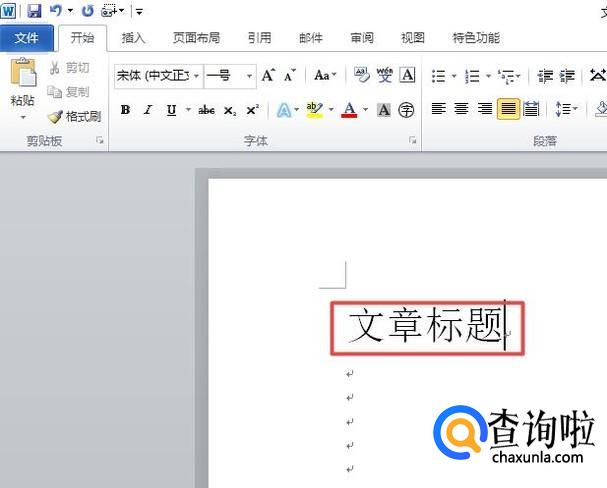The width and height of the screenshot is (607, 488).
Task: Clear formatting with the eraser icon
Action: (x=362, y=75)
